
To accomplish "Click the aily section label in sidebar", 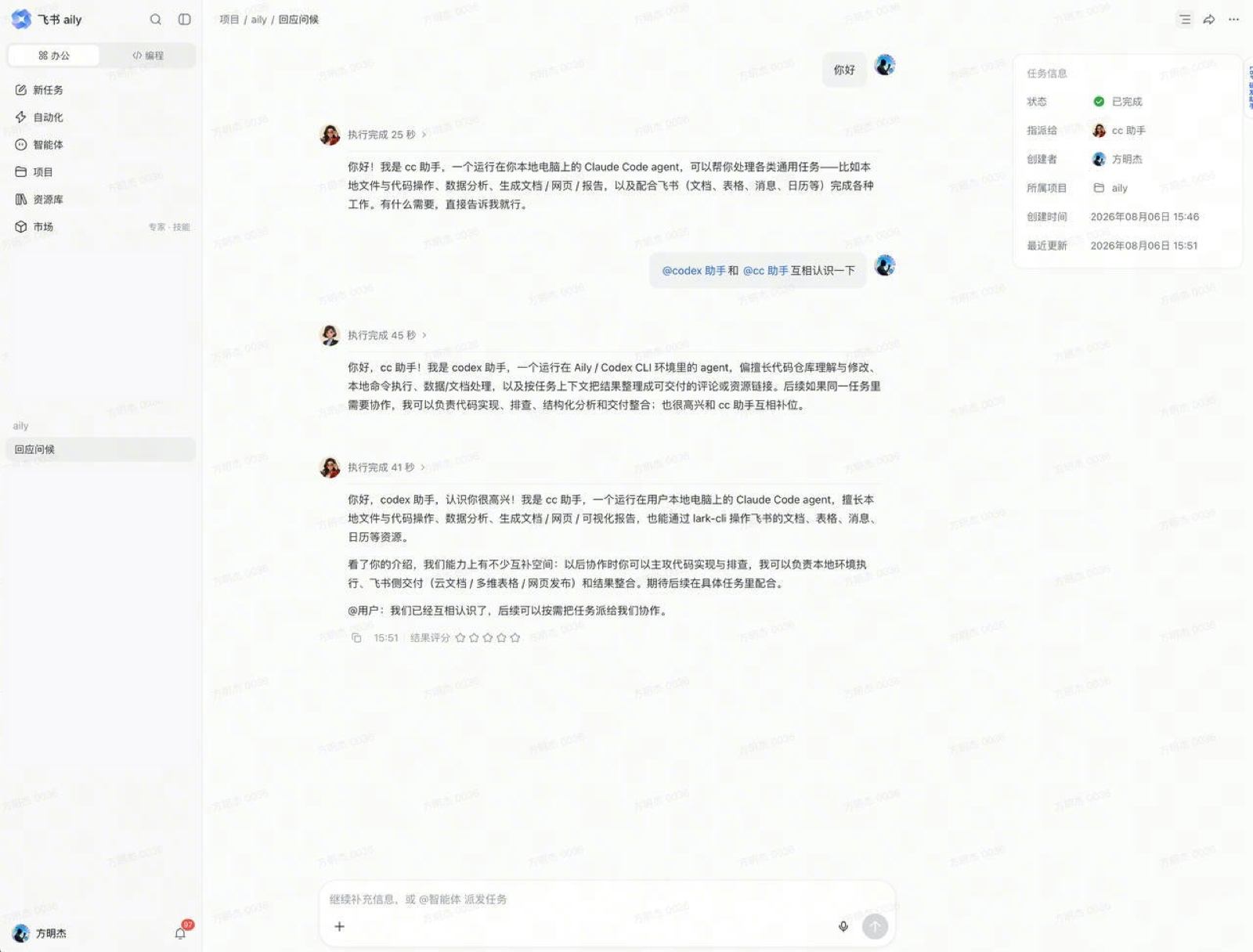I will (21, 426).
